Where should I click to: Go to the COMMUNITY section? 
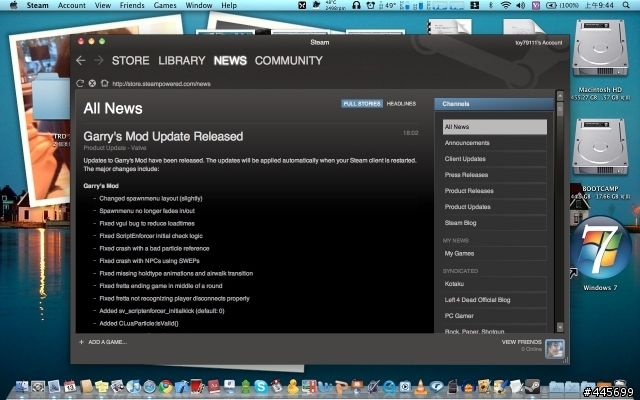289,60
